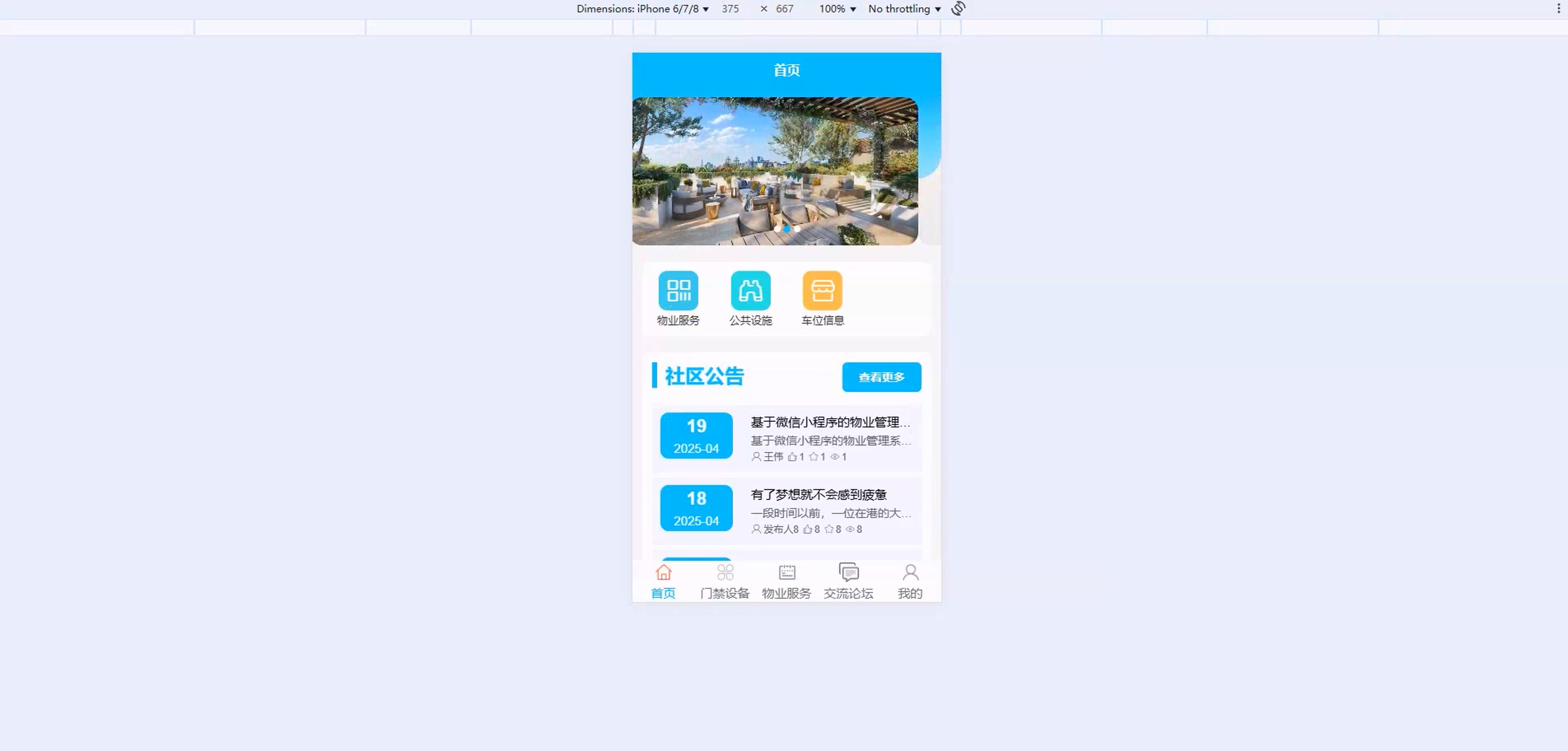Select the first carousel indicator dot
The width and height of the screenshot is (1568, 751).
click(777, 229)
